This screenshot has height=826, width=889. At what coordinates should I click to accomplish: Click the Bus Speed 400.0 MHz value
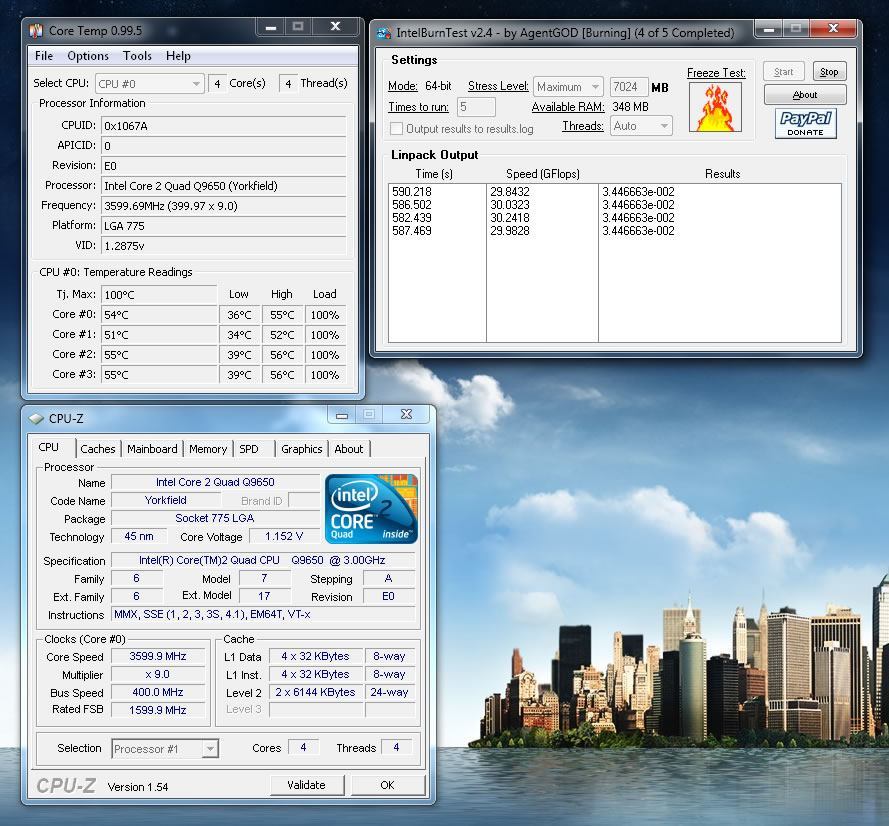tap(158, 692)
